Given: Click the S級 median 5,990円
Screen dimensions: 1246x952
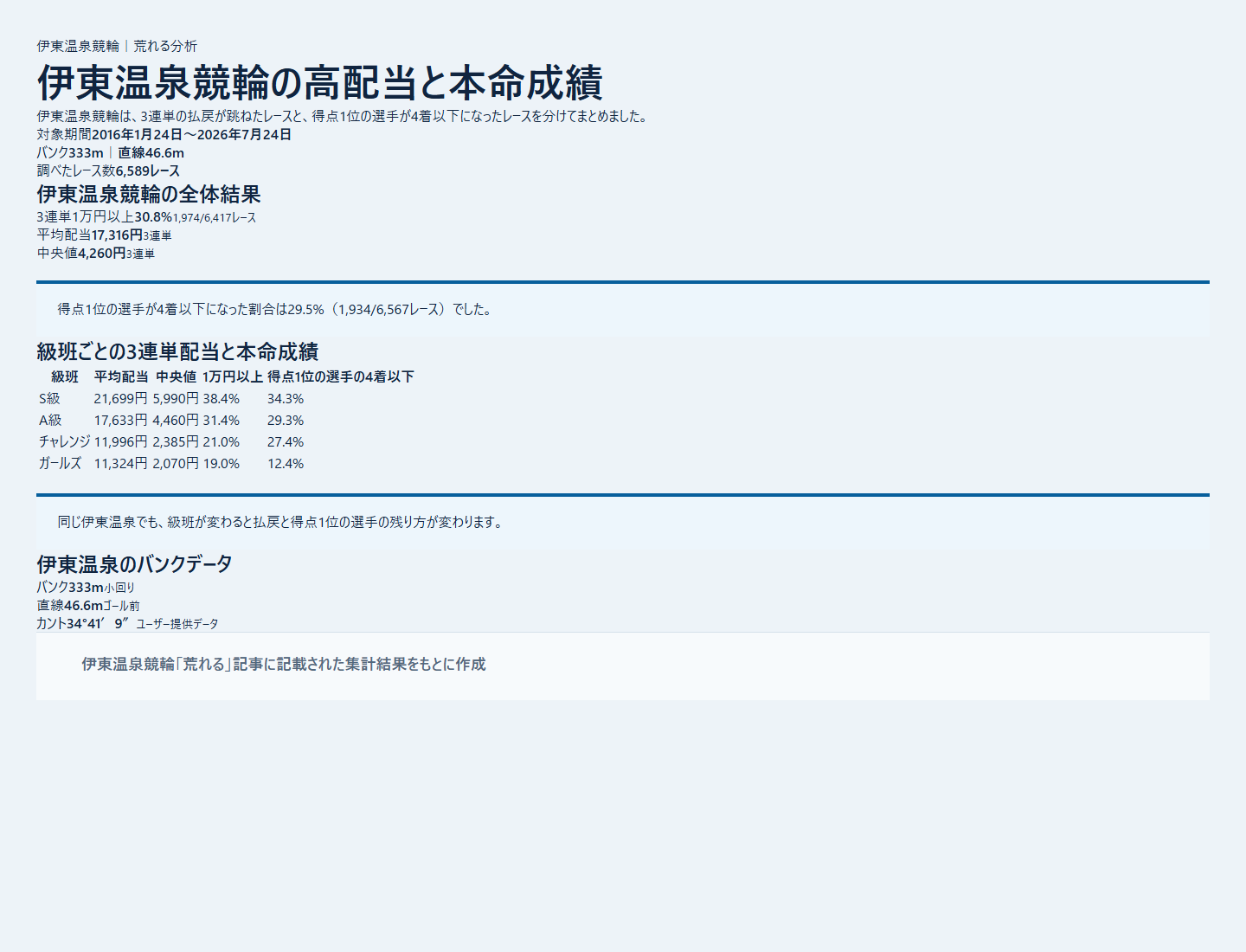Looking at the screenshot, I should [176, 398].
